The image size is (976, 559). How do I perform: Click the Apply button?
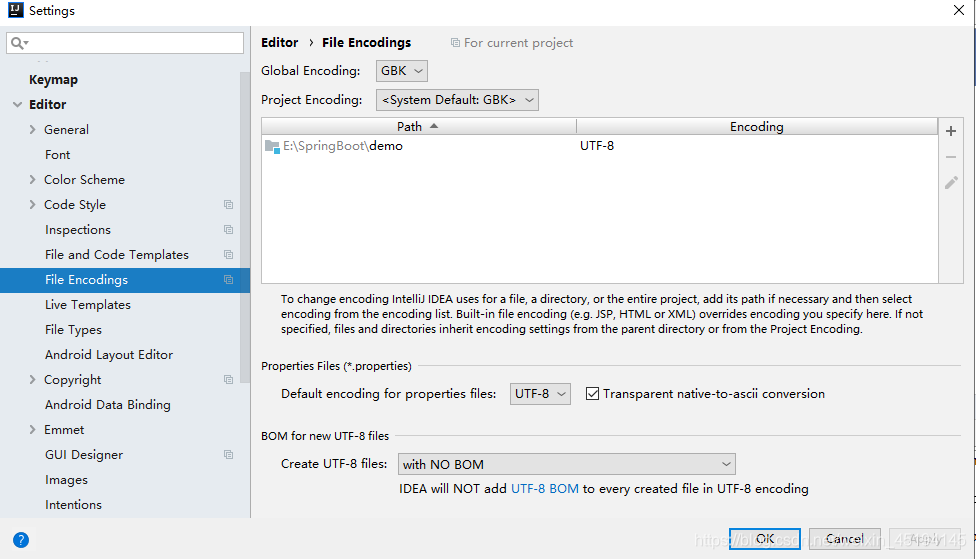[925, 539]
